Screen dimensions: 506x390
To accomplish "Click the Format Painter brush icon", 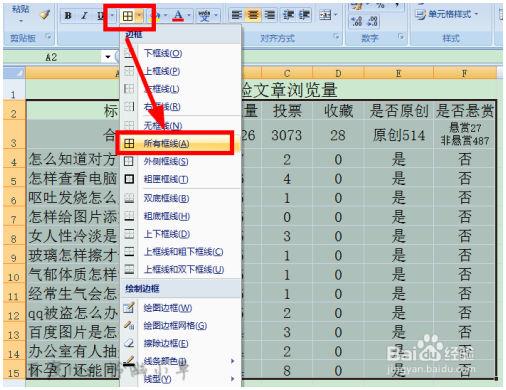I will (45, 14).
